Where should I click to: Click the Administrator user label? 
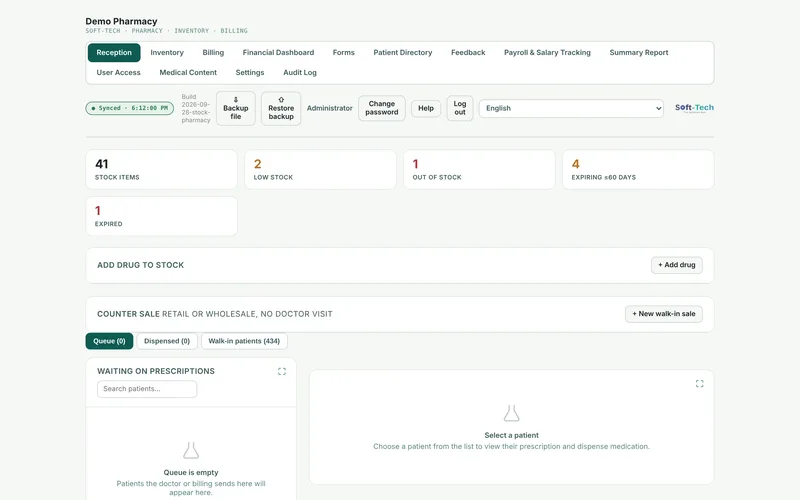point(330,108)
